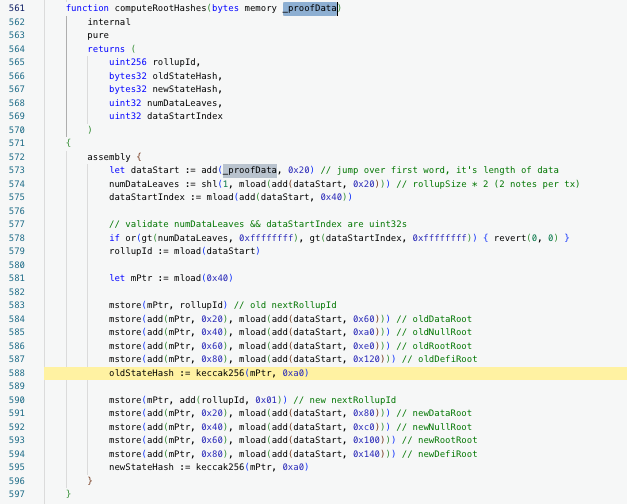Click the first 0xffffffff constant on line 578
627x504 pixels.
[x=266, y=238]
